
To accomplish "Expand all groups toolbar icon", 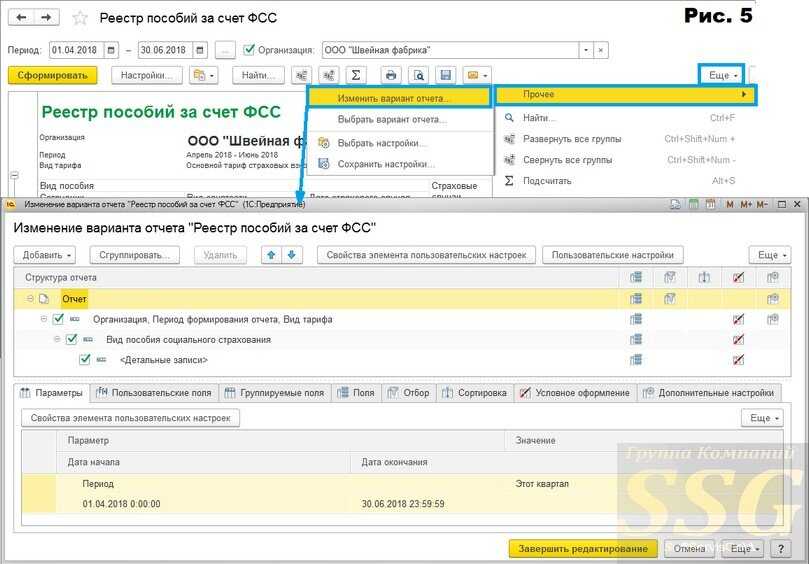I will click(x=301, y=75).
